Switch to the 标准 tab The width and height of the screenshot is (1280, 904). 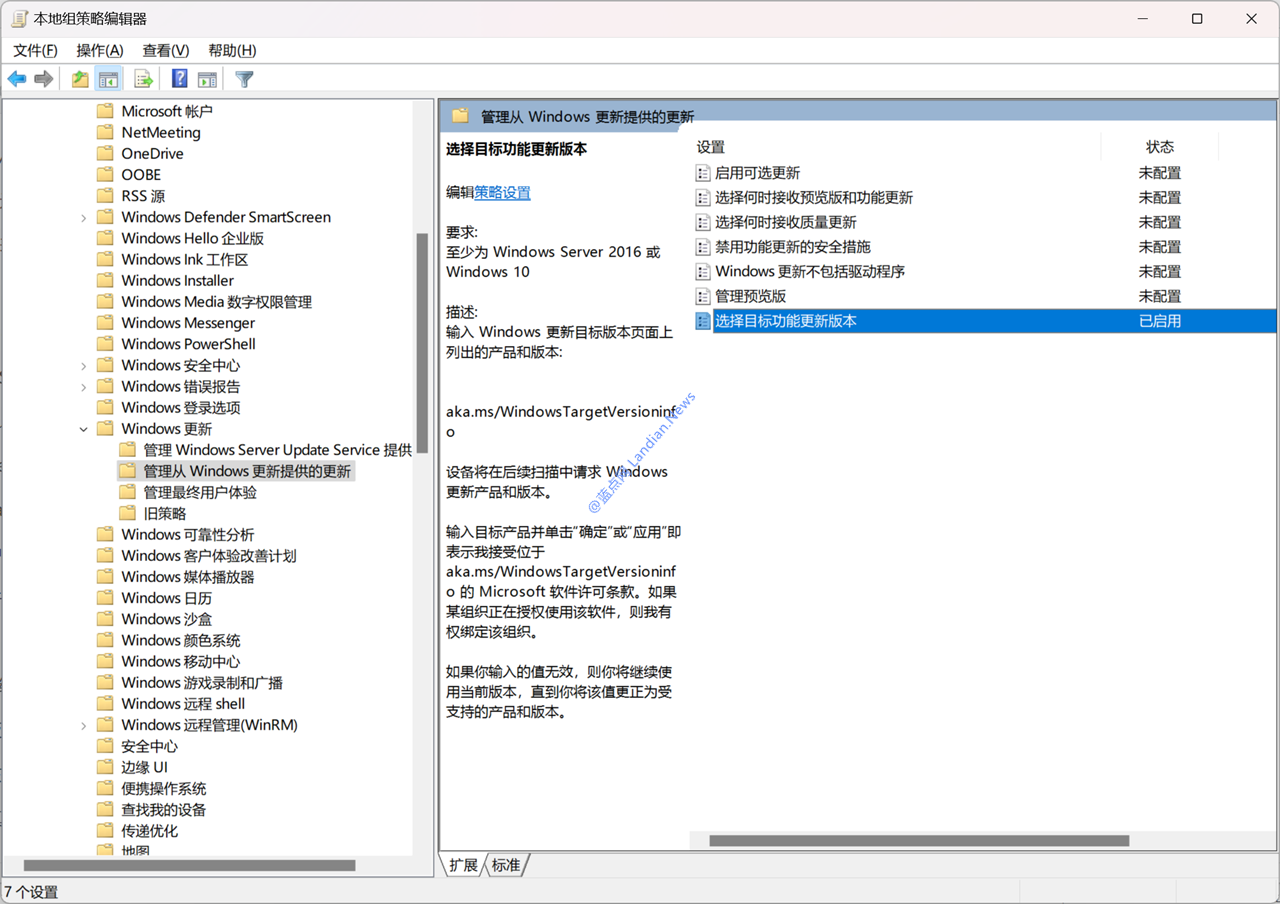click(x=506, y=865)
